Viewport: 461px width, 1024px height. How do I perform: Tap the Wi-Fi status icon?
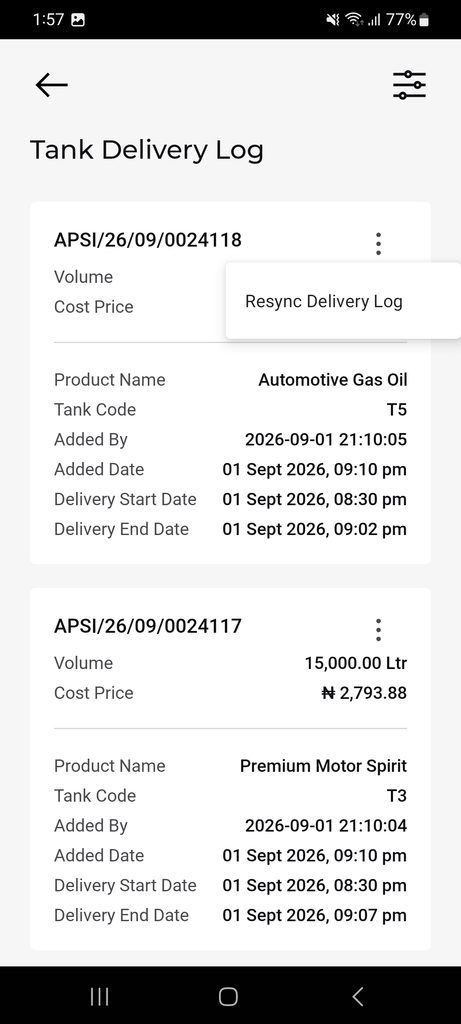355,20
